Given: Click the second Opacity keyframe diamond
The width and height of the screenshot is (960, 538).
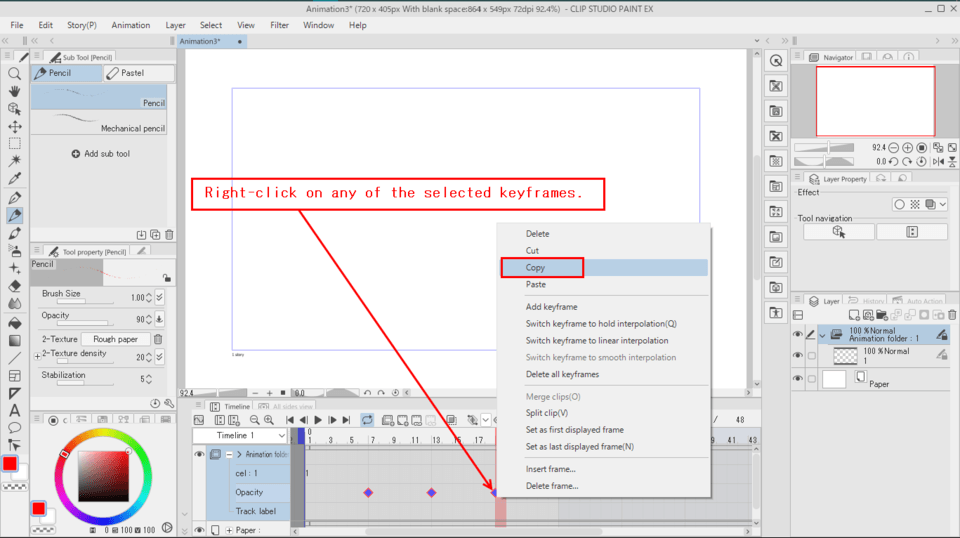Looking at the screenshot, I should [x=431, y=493].
